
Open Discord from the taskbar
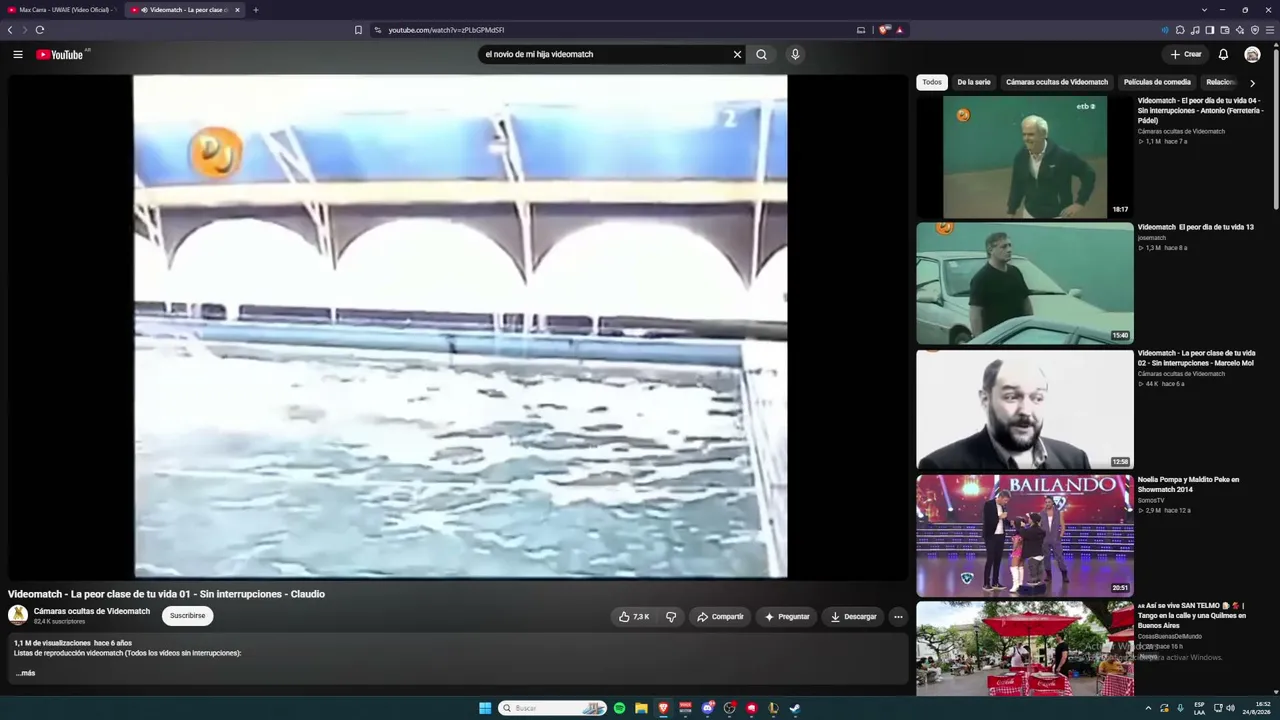pos(707,708)
